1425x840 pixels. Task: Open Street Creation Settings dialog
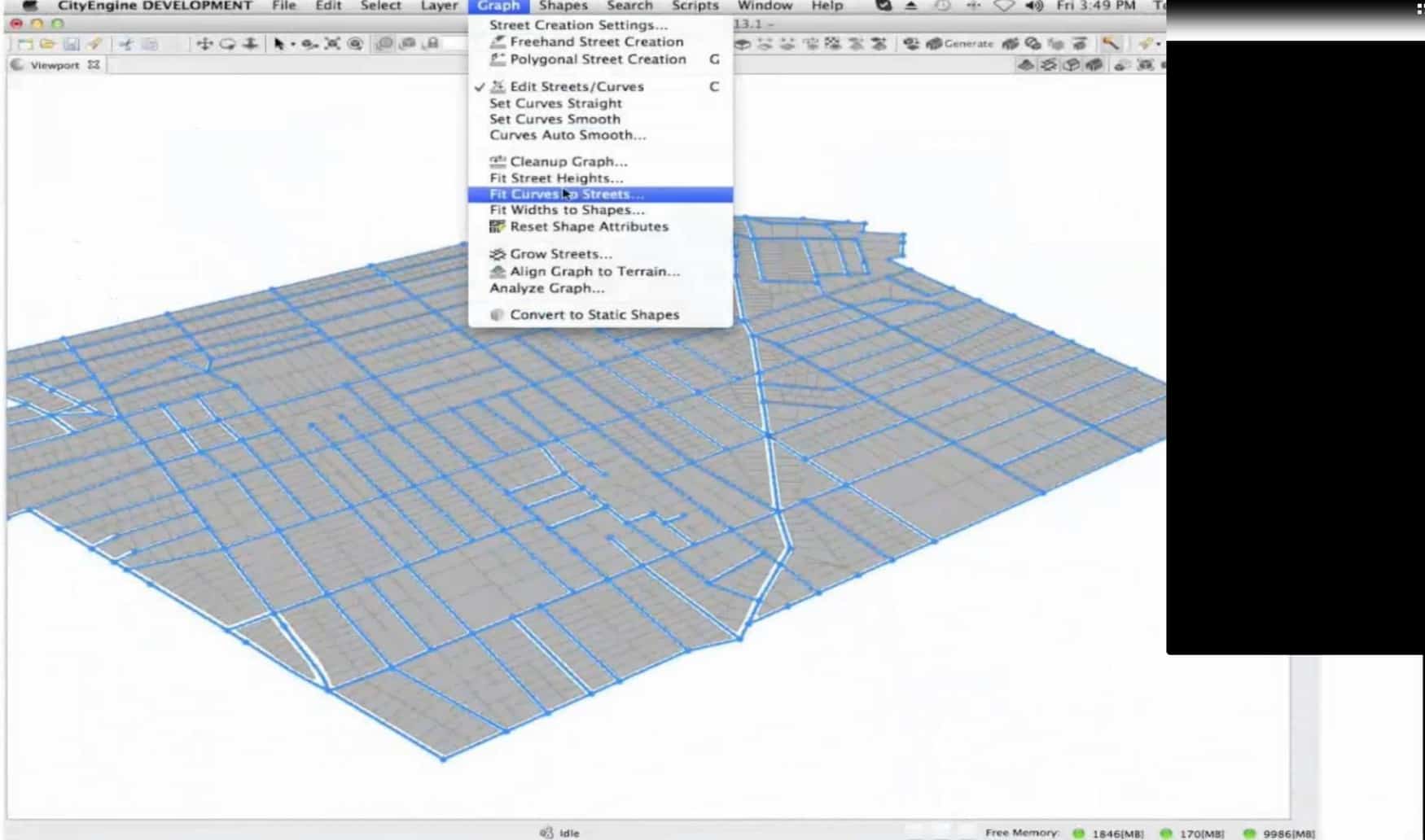point(578,25)
